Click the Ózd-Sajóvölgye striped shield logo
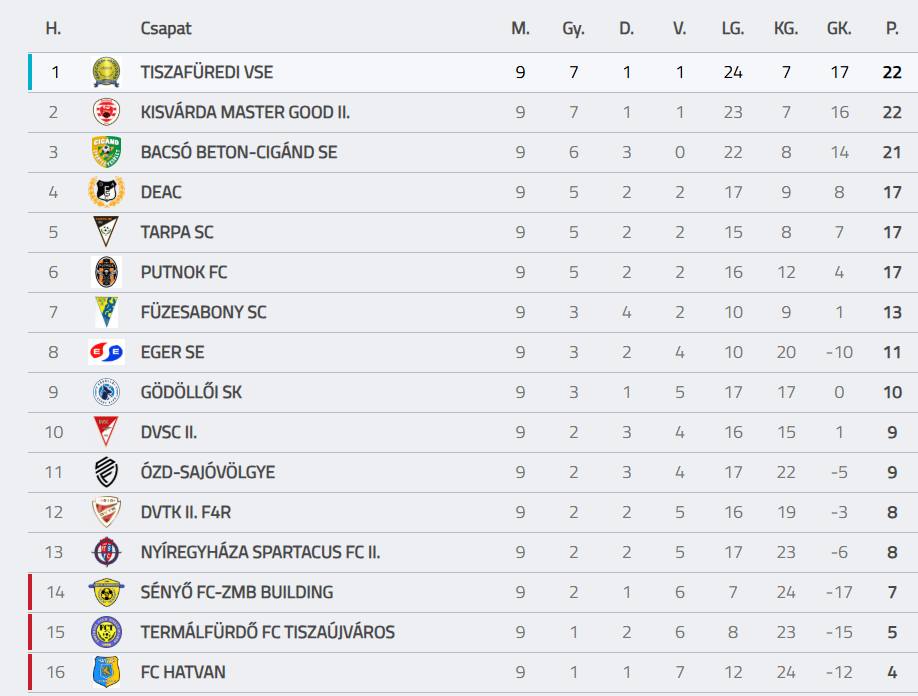Image resolution: width=918 pixels, height=696 pixels. 106,472
